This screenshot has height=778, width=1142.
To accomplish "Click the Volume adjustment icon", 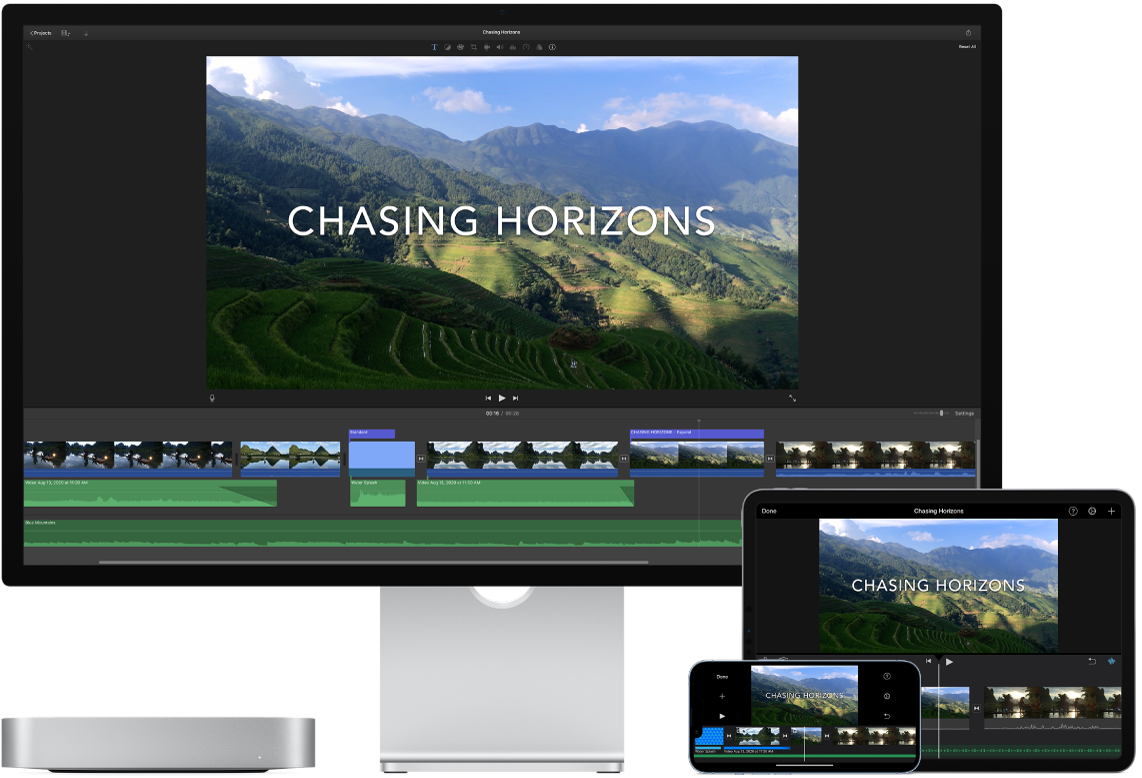I will coord(500,47).
